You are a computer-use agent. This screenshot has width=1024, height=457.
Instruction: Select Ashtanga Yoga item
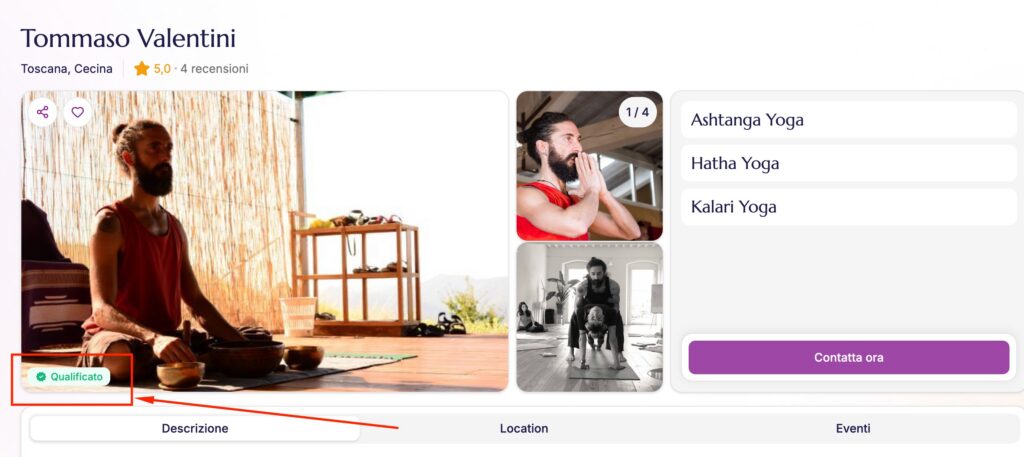(849, 120)
